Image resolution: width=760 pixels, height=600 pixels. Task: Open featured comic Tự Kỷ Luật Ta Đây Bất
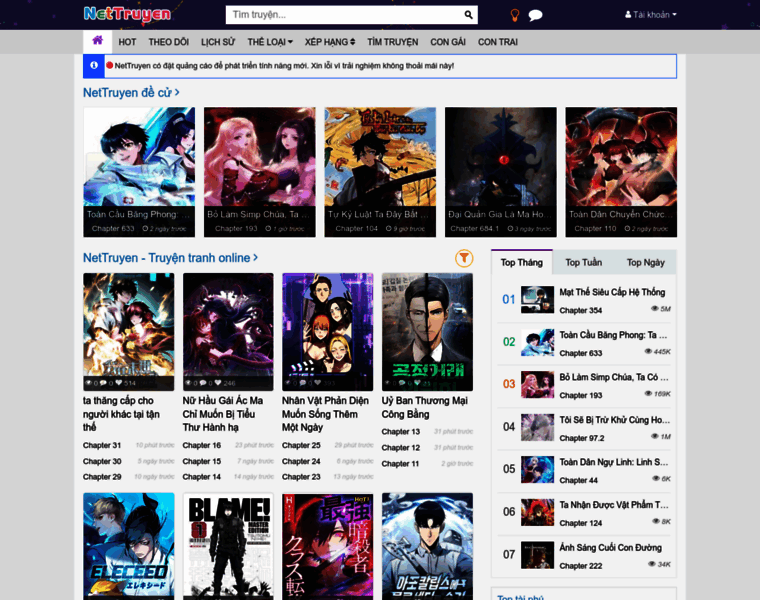click(x=380, y=172)
